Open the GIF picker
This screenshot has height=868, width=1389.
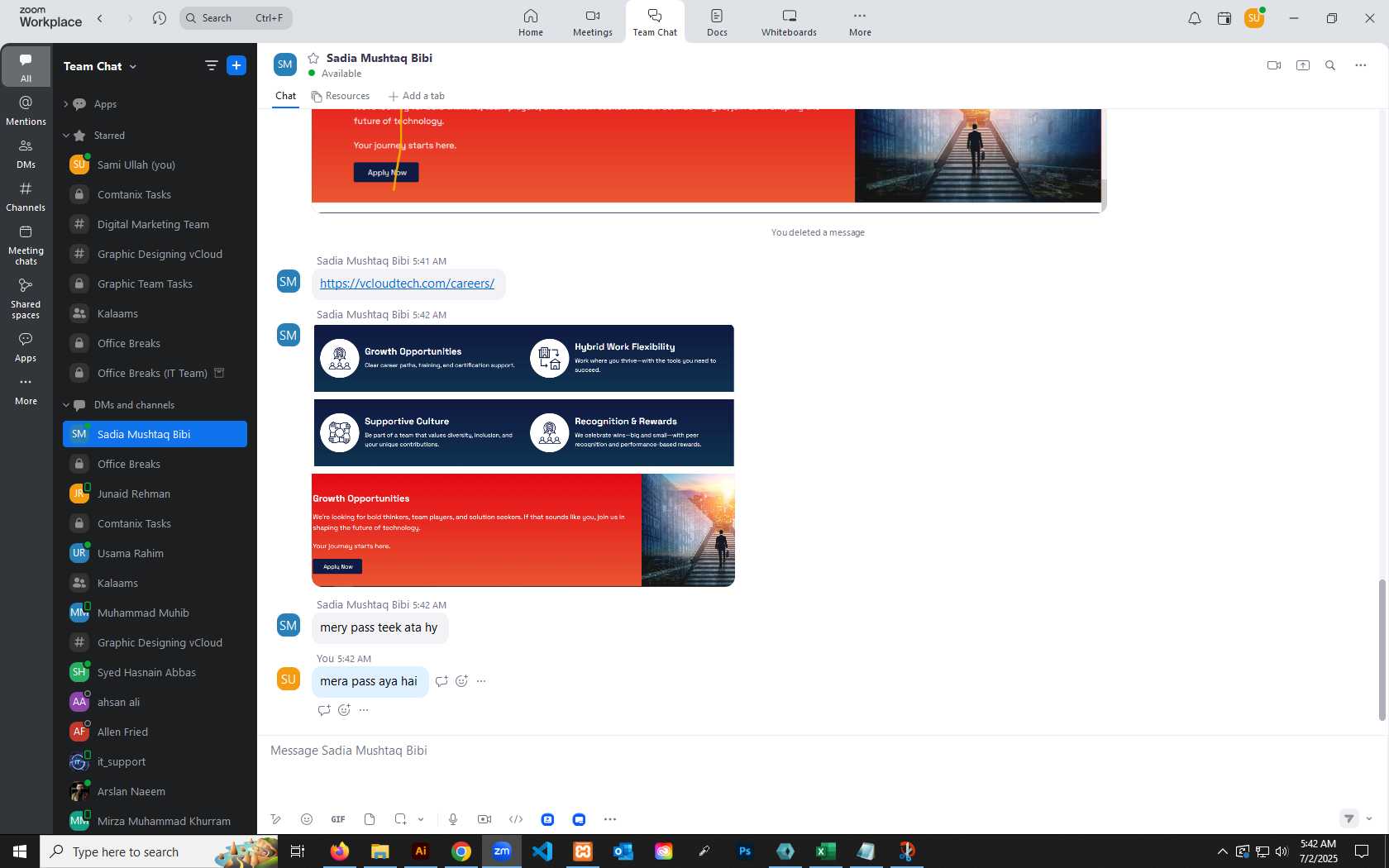tap(338, 819)
